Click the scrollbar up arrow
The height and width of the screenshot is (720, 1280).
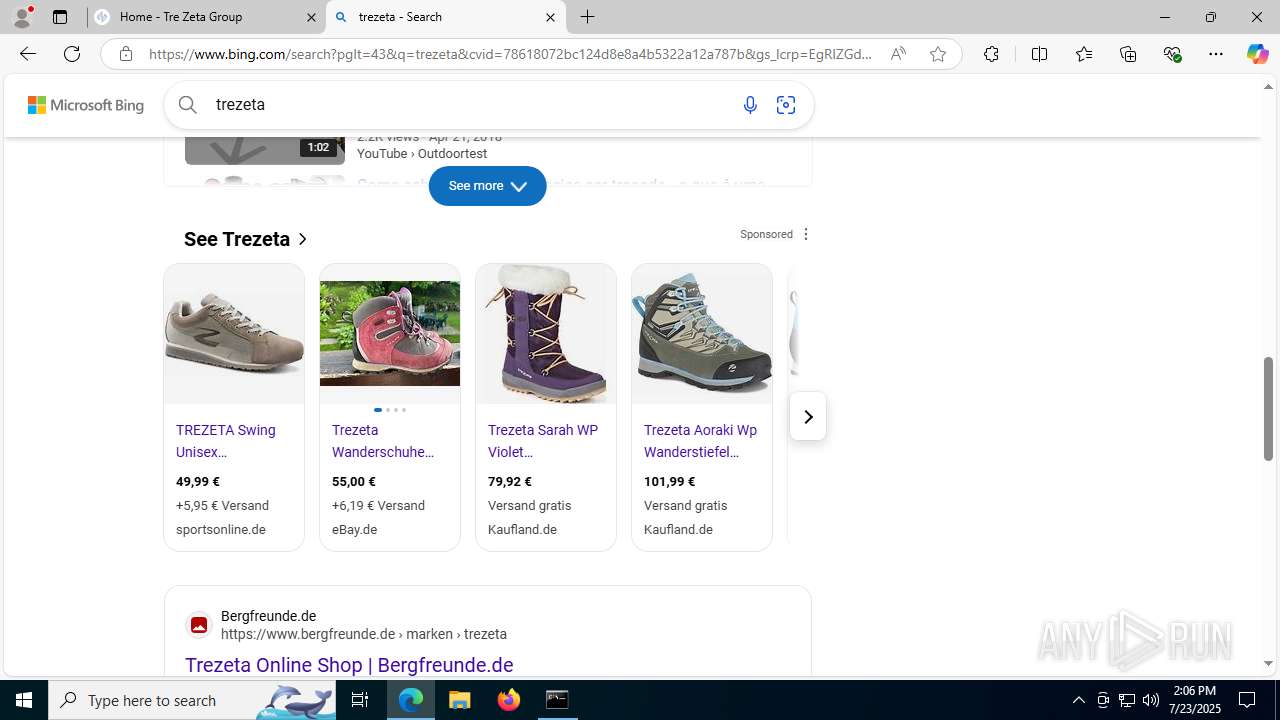click(1269, 87)
